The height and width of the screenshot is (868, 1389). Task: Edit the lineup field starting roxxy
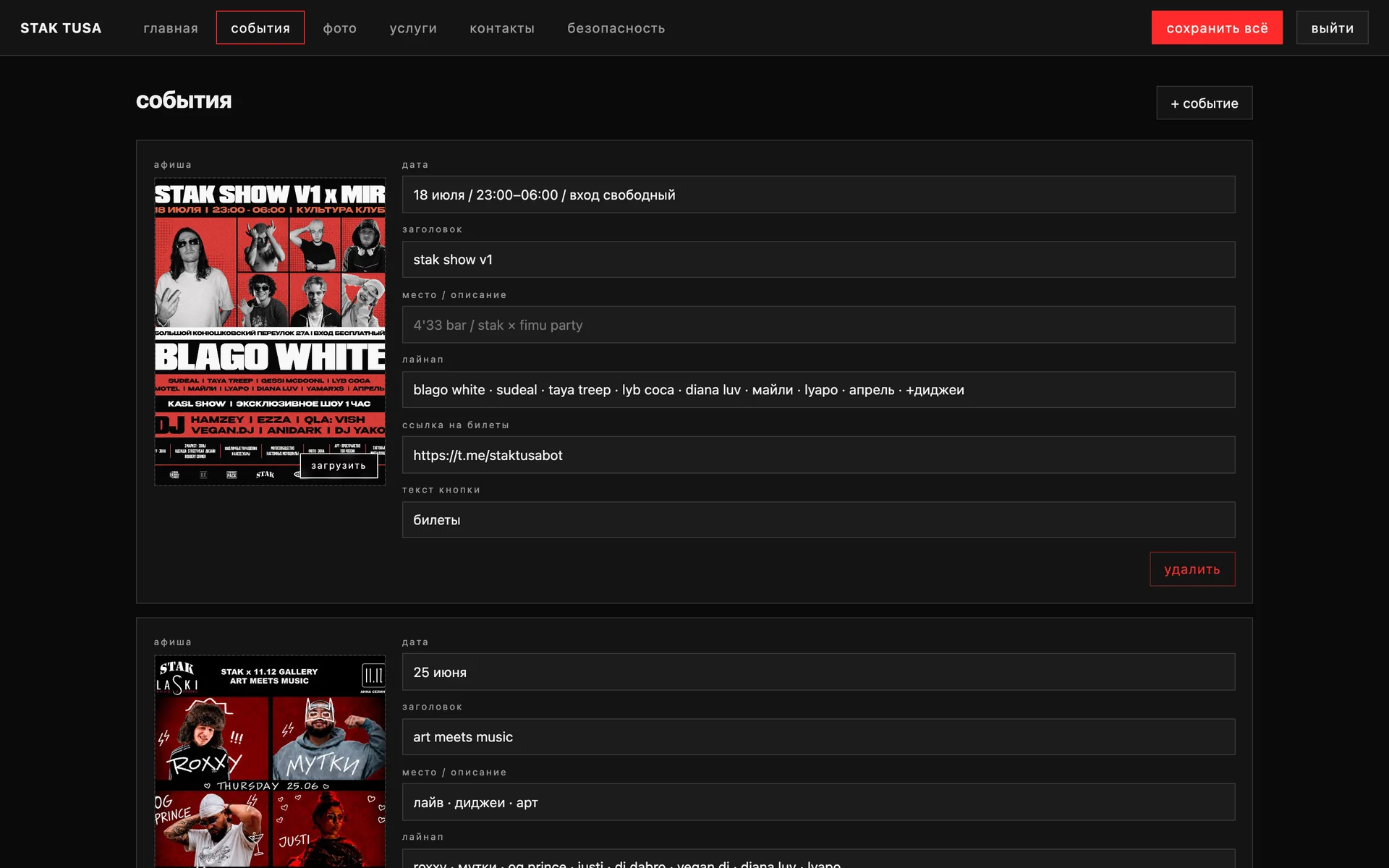(x=818, y=859)
